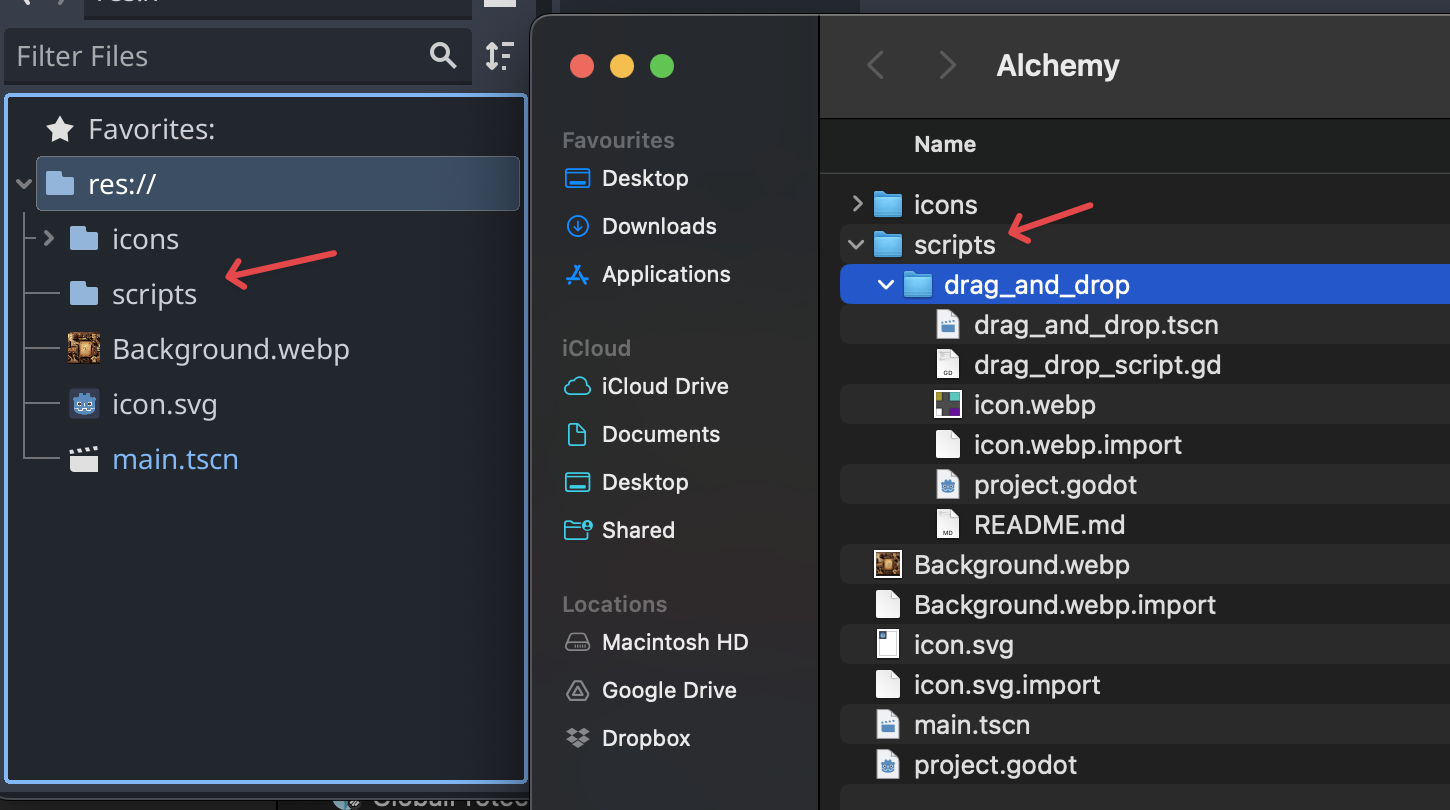Click the search magnifier in Filter Files
The width and height of the screenshot is (1450, 810).
point(443,55)
